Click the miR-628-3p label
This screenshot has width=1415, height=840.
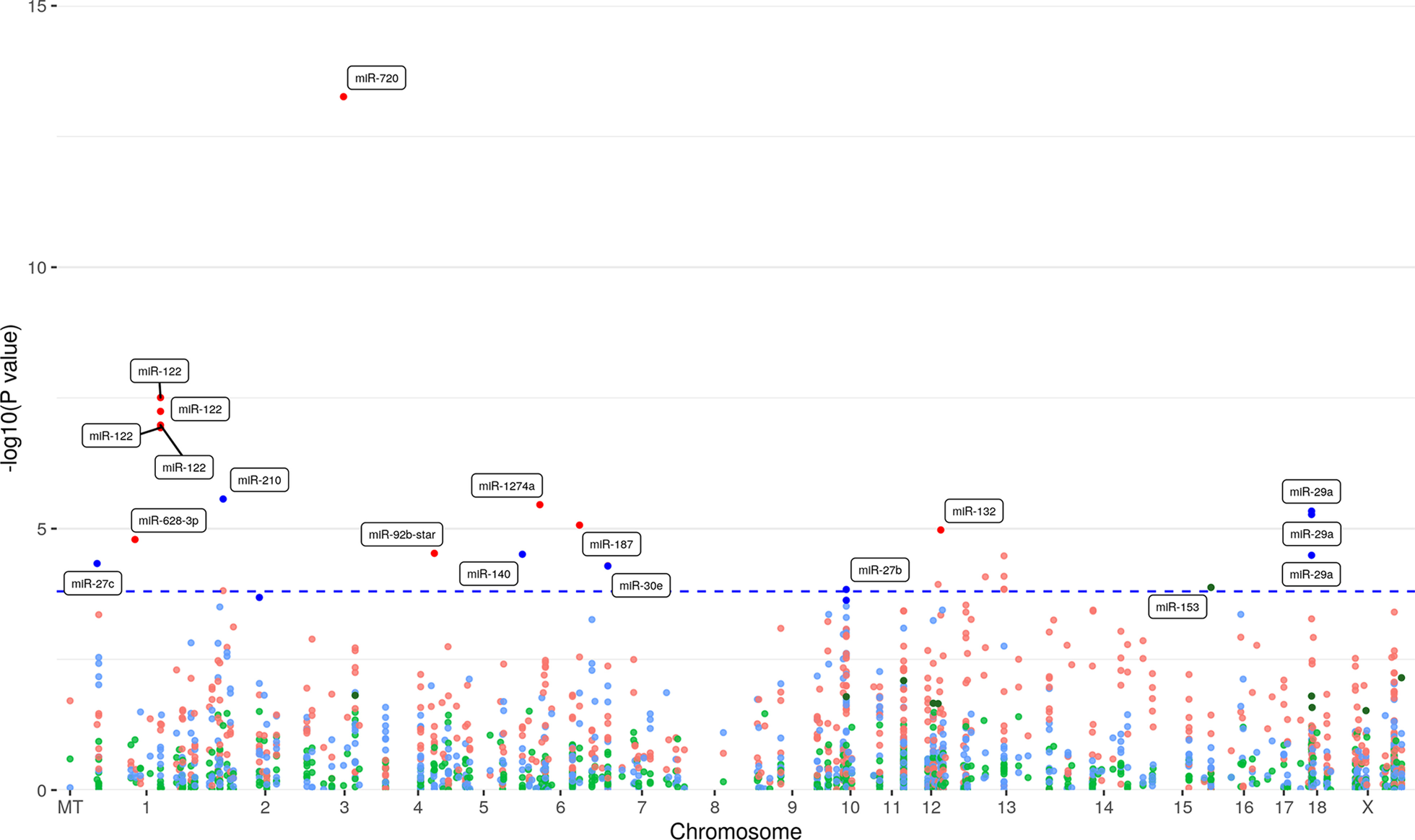tap(168, 520)
